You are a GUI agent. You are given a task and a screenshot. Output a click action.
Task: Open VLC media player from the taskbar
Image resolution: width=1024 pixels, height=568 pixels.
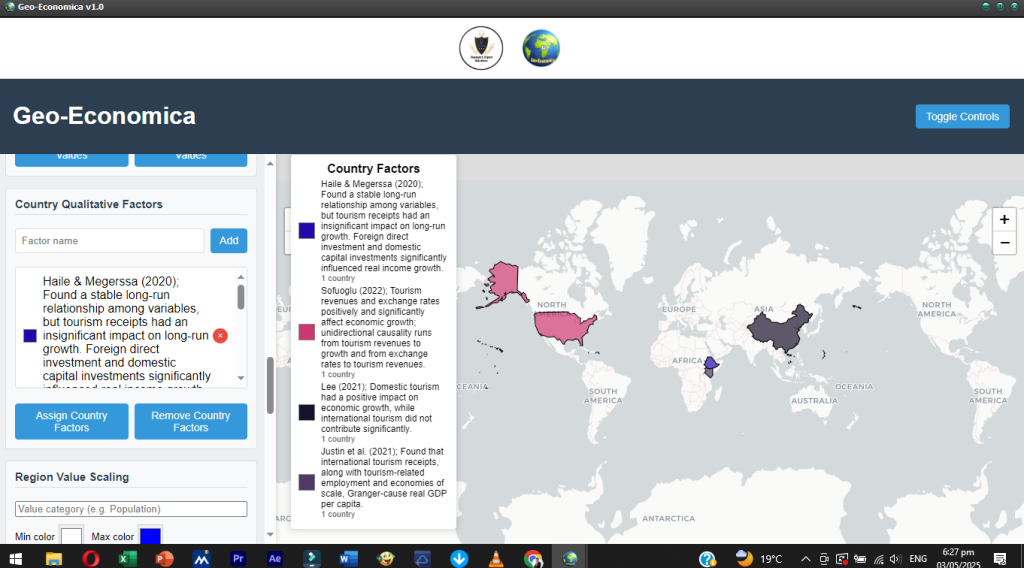(x=496, y=558)
